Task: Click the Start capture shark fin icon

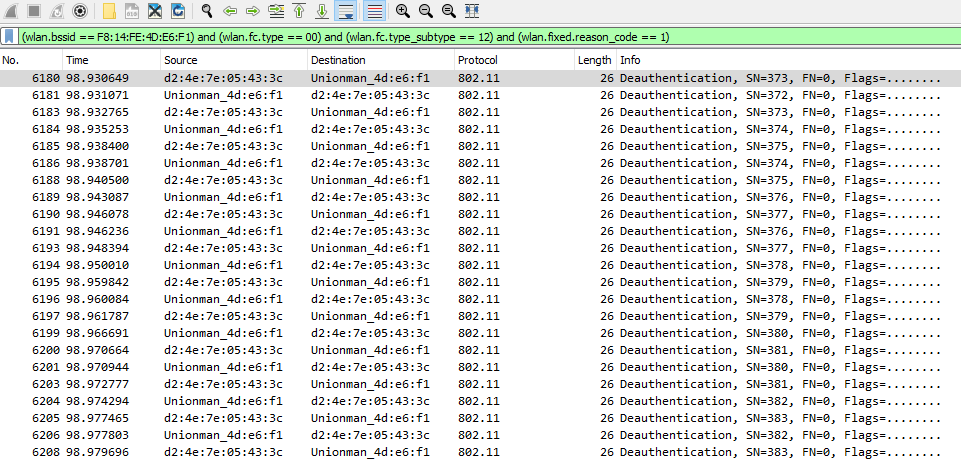Action: click(x=12, y=10)
